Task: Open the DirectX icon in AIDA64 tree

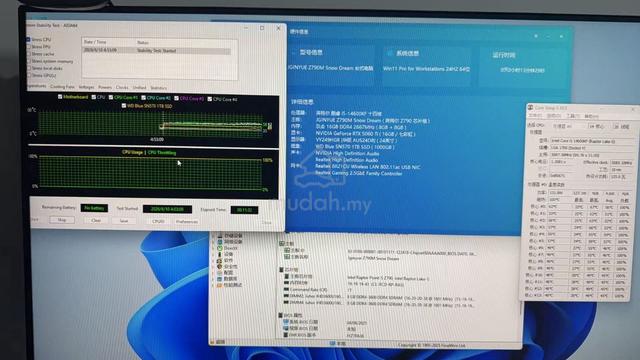Action: click(220, 248)
